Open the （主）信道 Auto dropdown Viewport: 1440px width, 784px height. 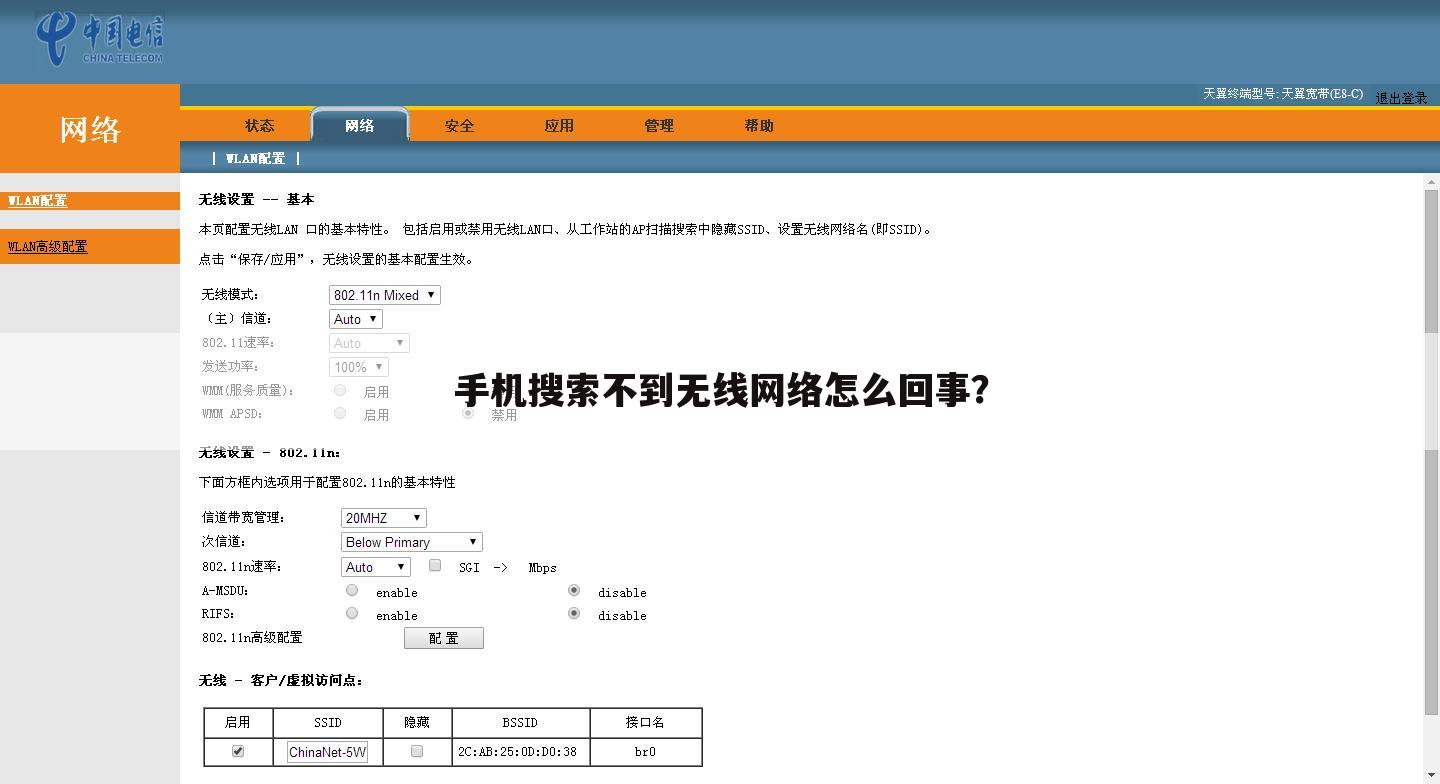click(x=356, y=319)
